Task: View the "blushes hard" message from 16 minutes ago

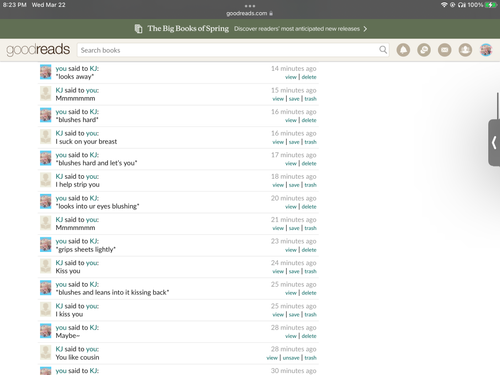Action: [x=291, y=120]
